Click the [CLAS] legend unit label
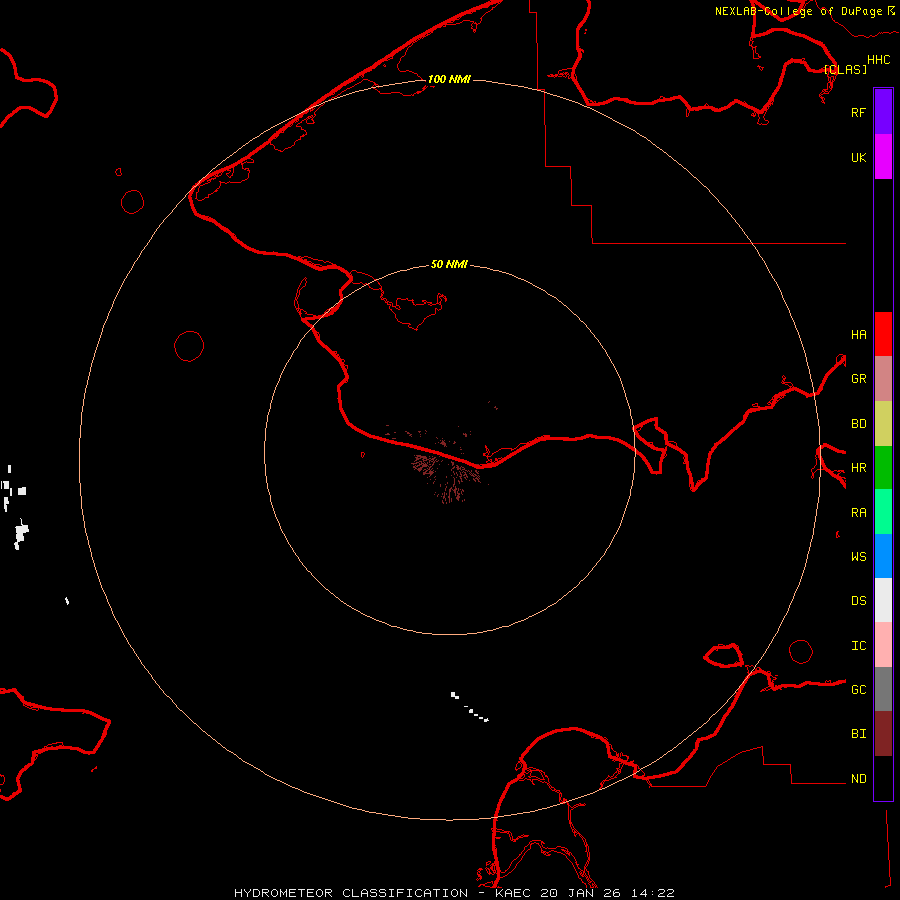This screenshot has height=900, width=900. click(845, 69)
